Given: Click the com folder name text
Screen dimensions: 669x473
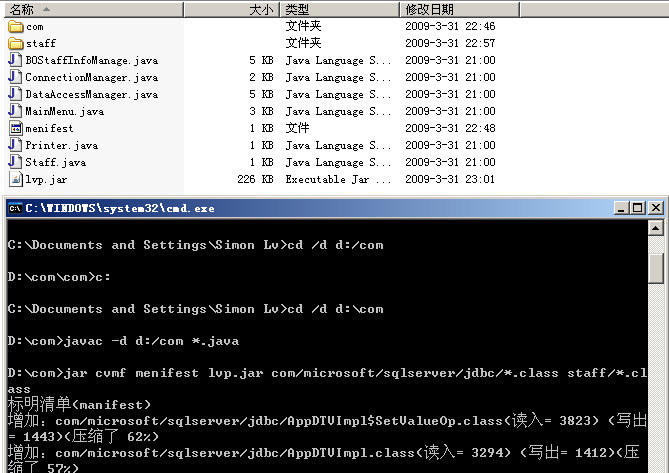Looking at the screenshot, I should coord(35,27).
